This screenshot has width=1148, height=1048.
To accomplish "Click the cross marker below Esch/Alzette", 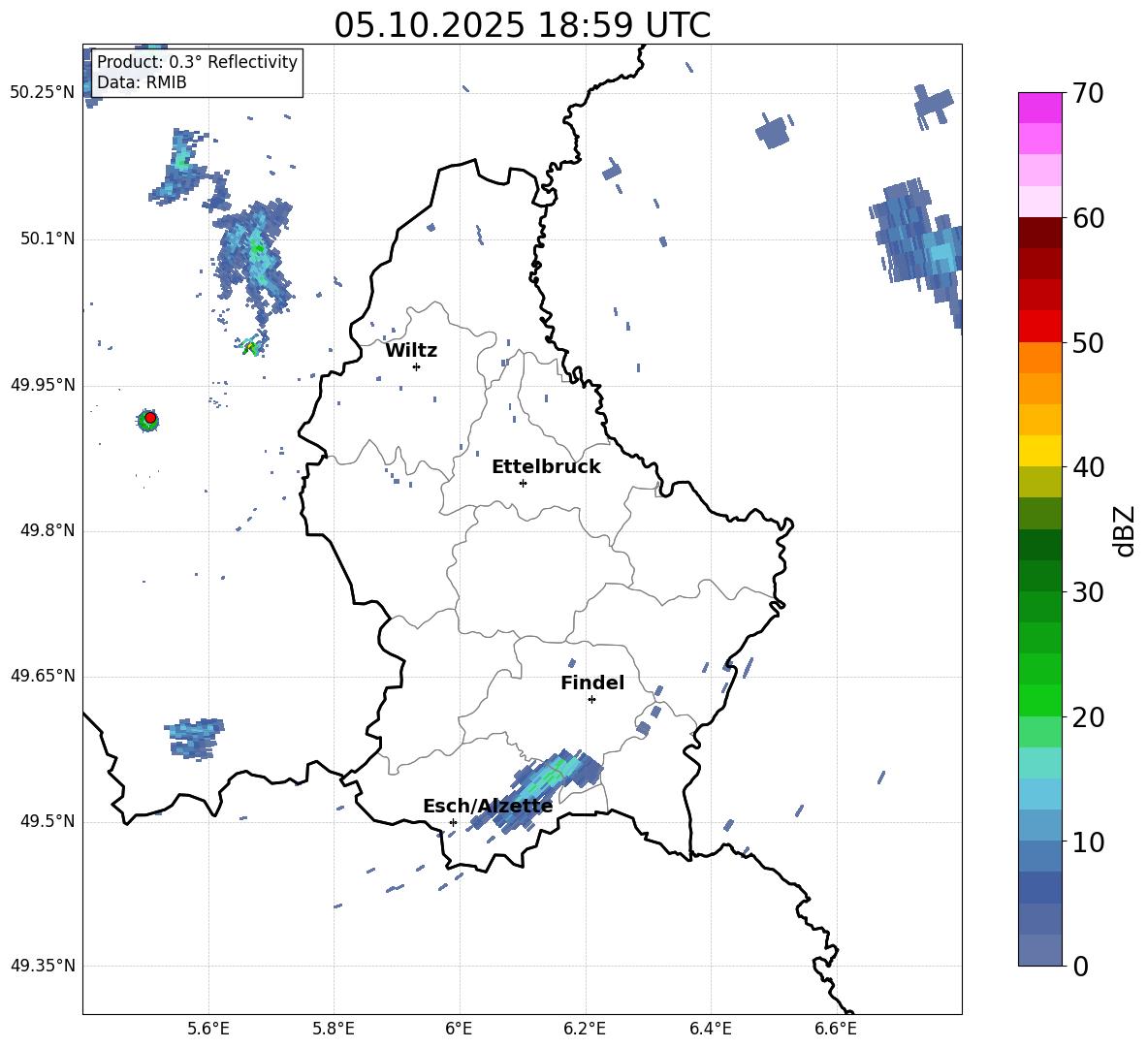I will [x=453, y=822].
